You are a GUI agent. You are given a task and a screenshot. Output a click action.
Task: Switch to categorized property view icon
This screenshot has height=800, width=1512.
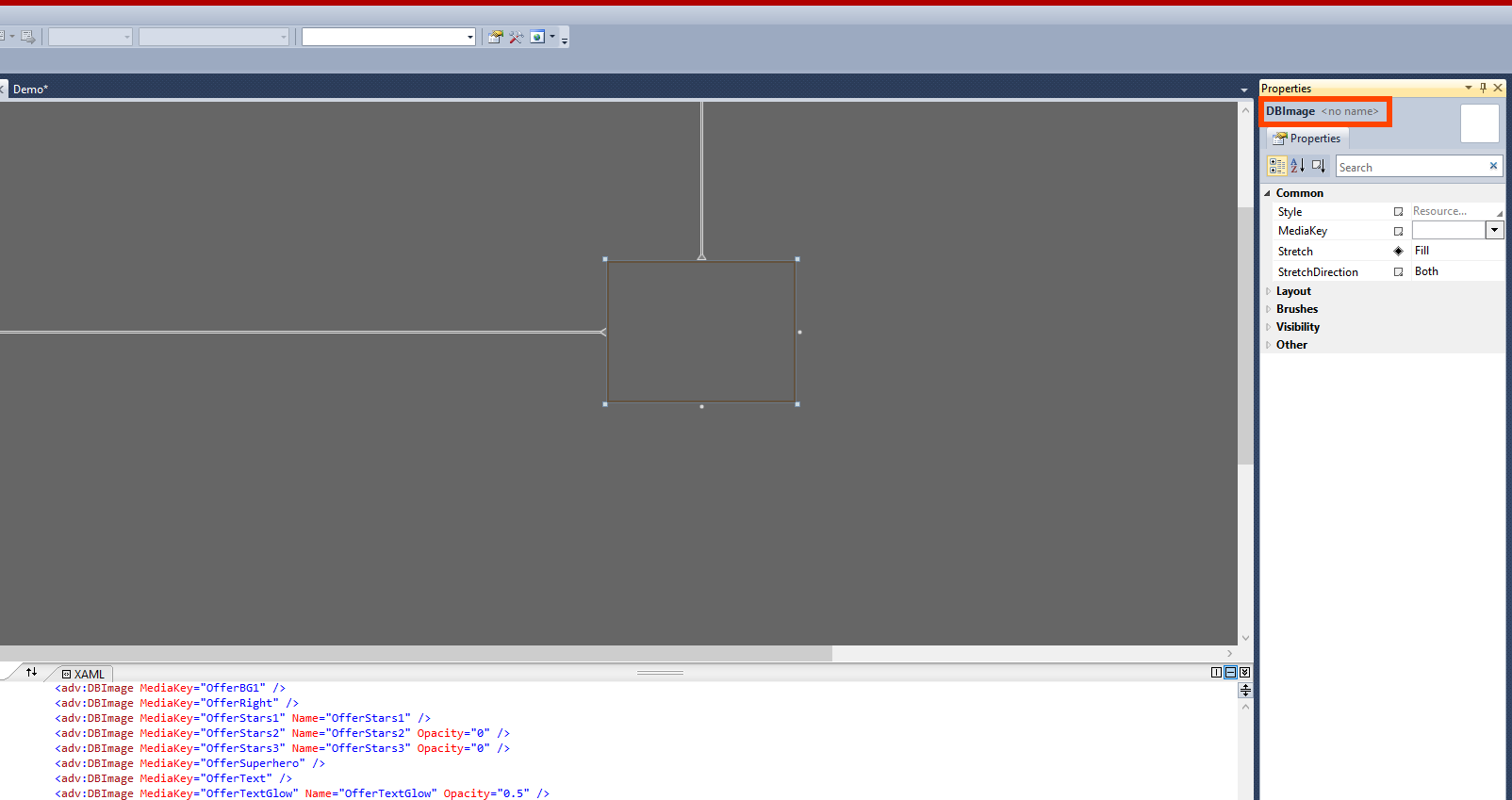coord(1276,166)
